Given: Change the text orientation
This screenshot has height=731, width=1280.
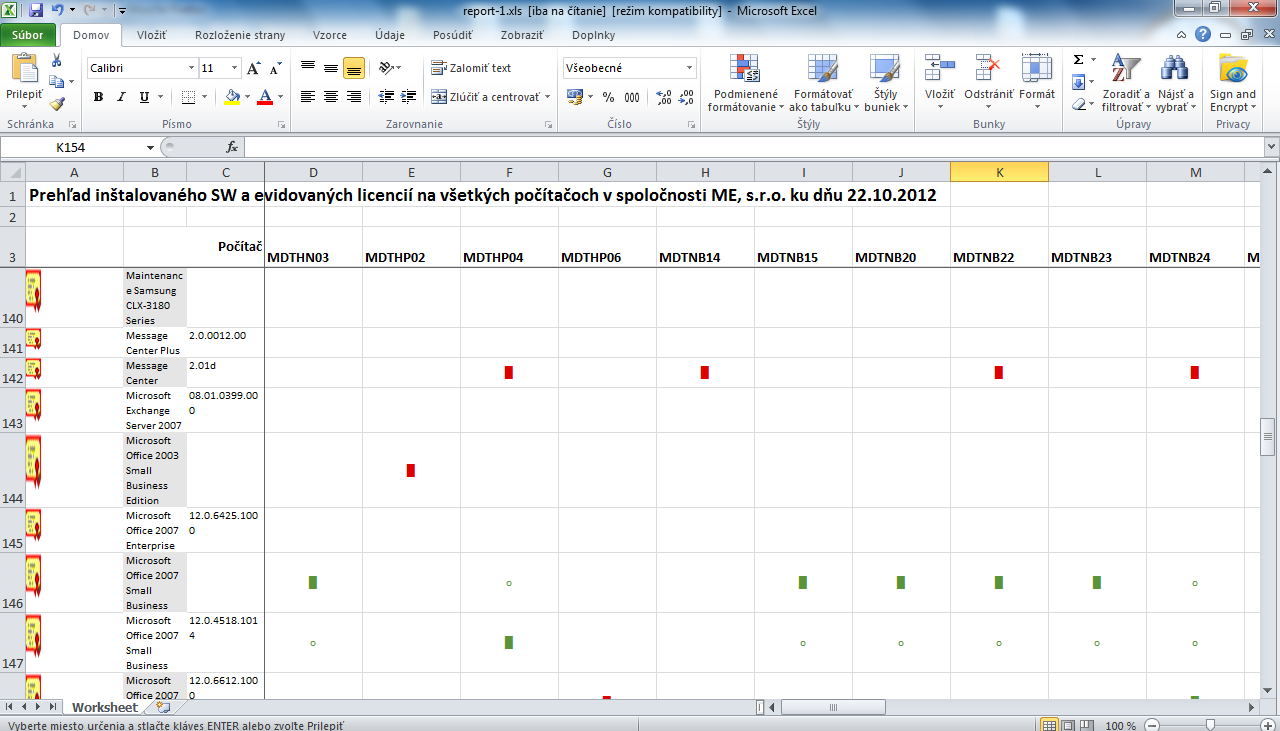Looking at the screenshot, I should click(x=388, y=68).
